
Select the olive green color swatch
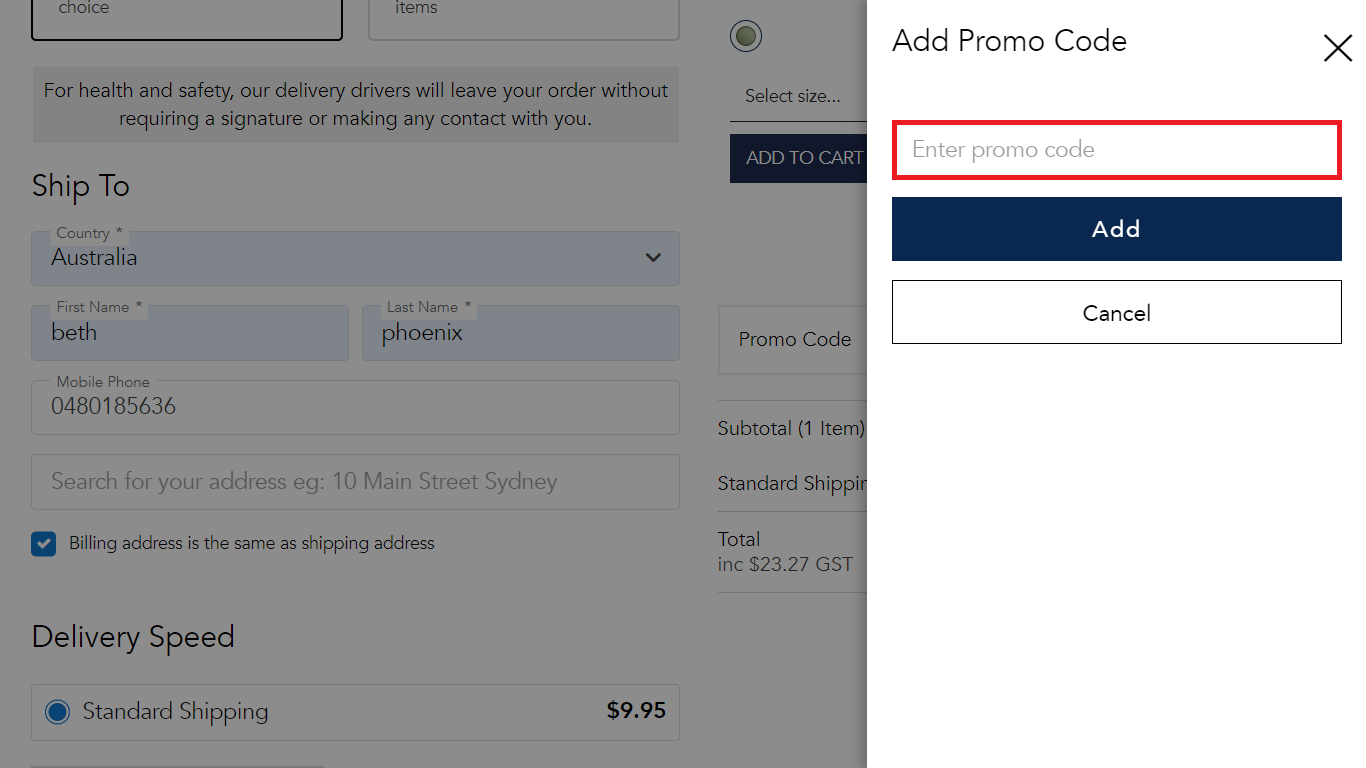[x=746, y=35]
